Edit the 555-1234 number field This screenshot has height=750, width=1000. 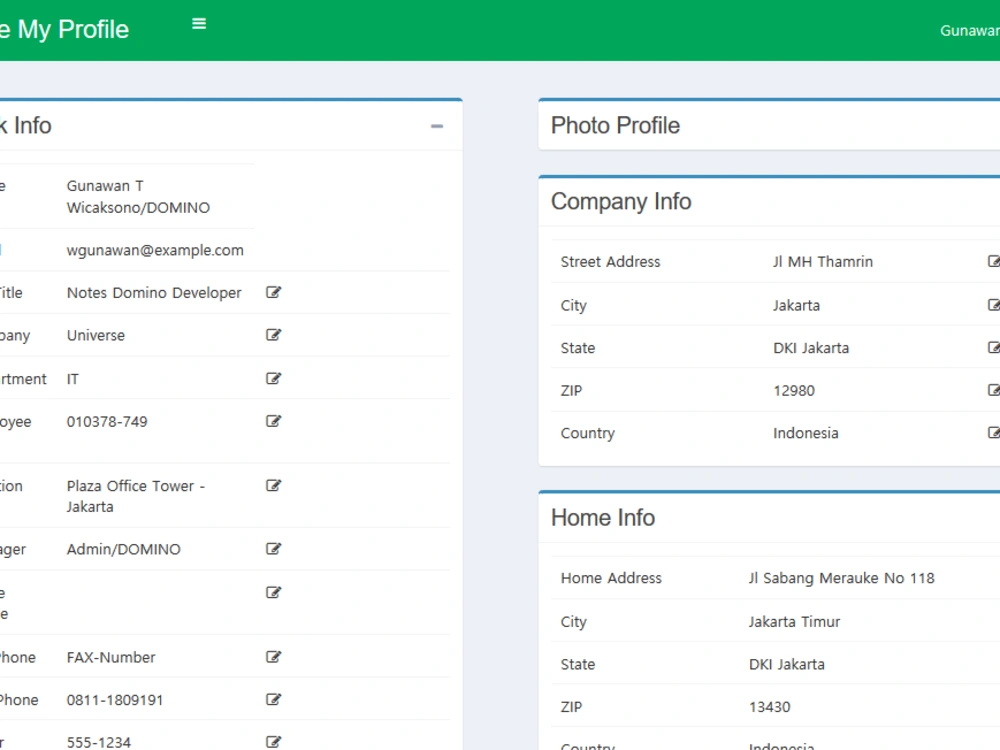[274, 742]
